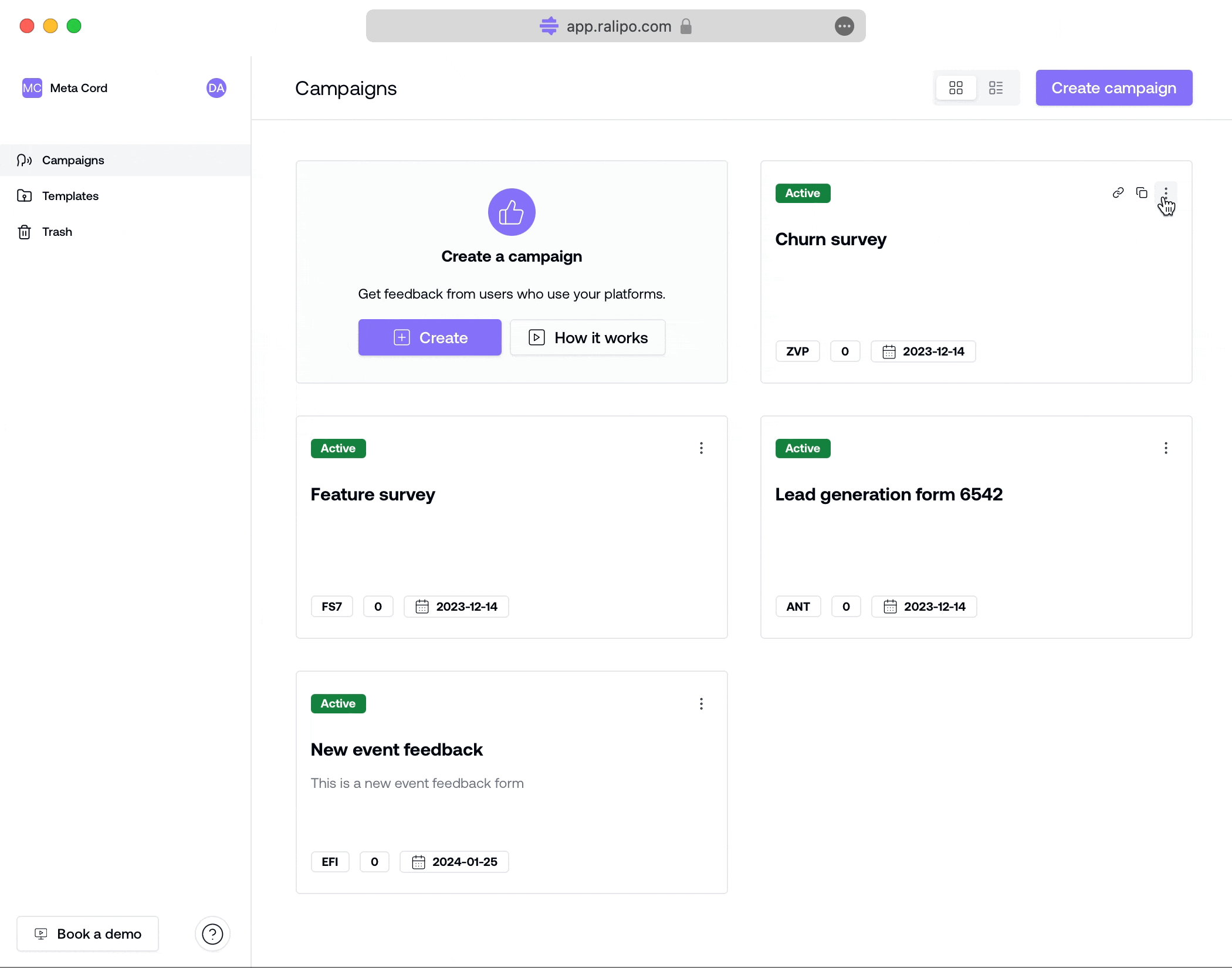Image resolution: width=1232 pixels, height=968 pixels.
Task: Copy link icon on Churn survey card
Action: 1118,193
